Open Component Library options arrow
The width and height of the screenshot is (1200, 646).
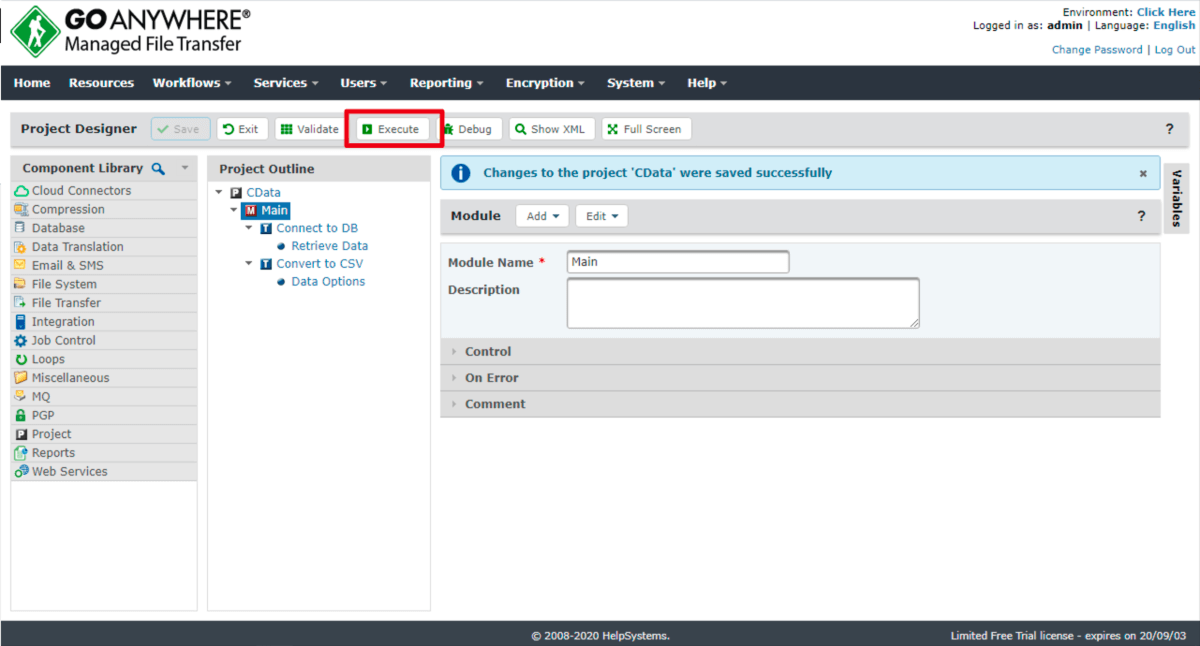click(x=185, y=168)
